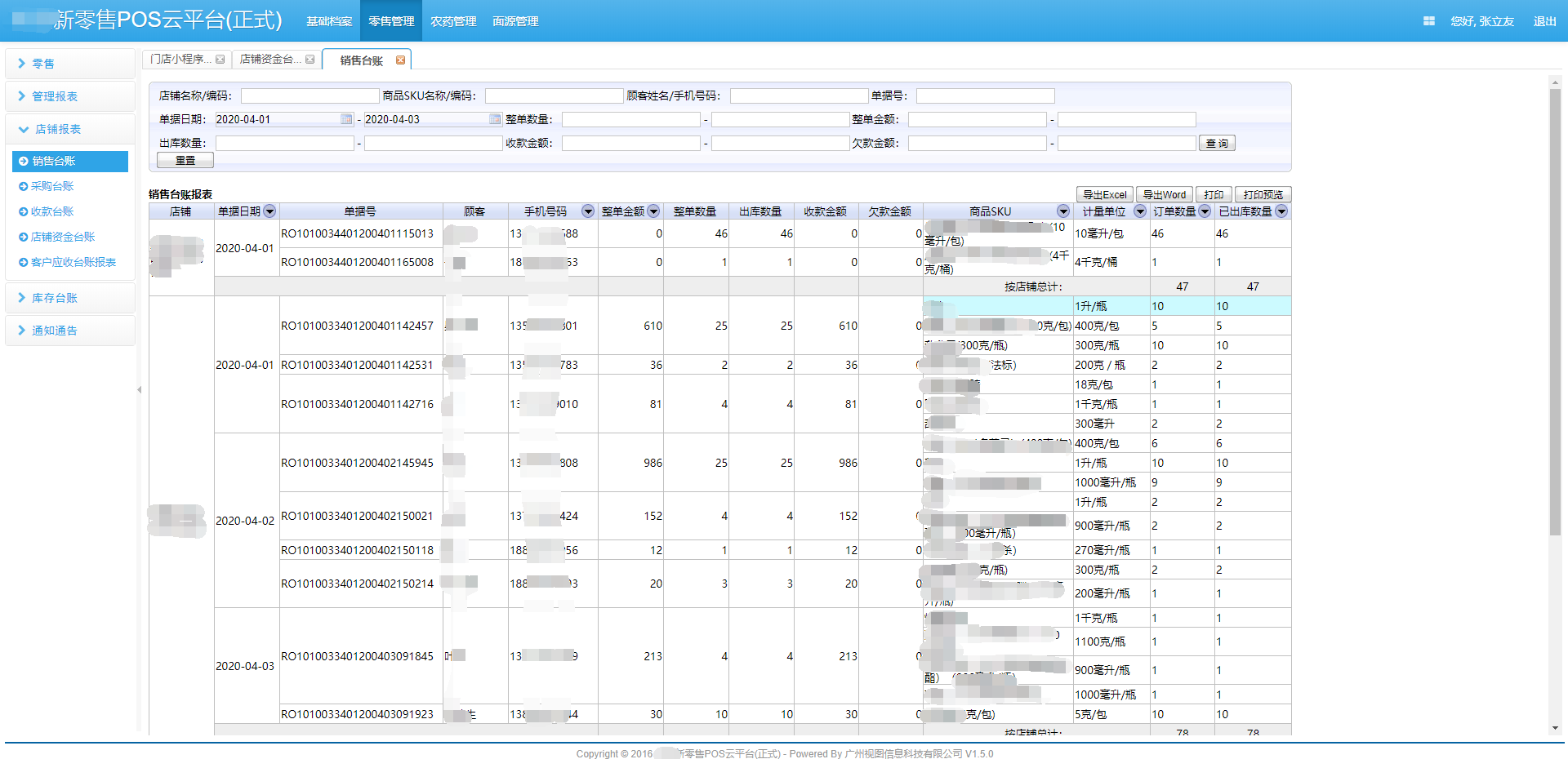Open 订单数量 column dropdown arrow
Viewport: 1568px width, 768px height.
coord(1205,211)
